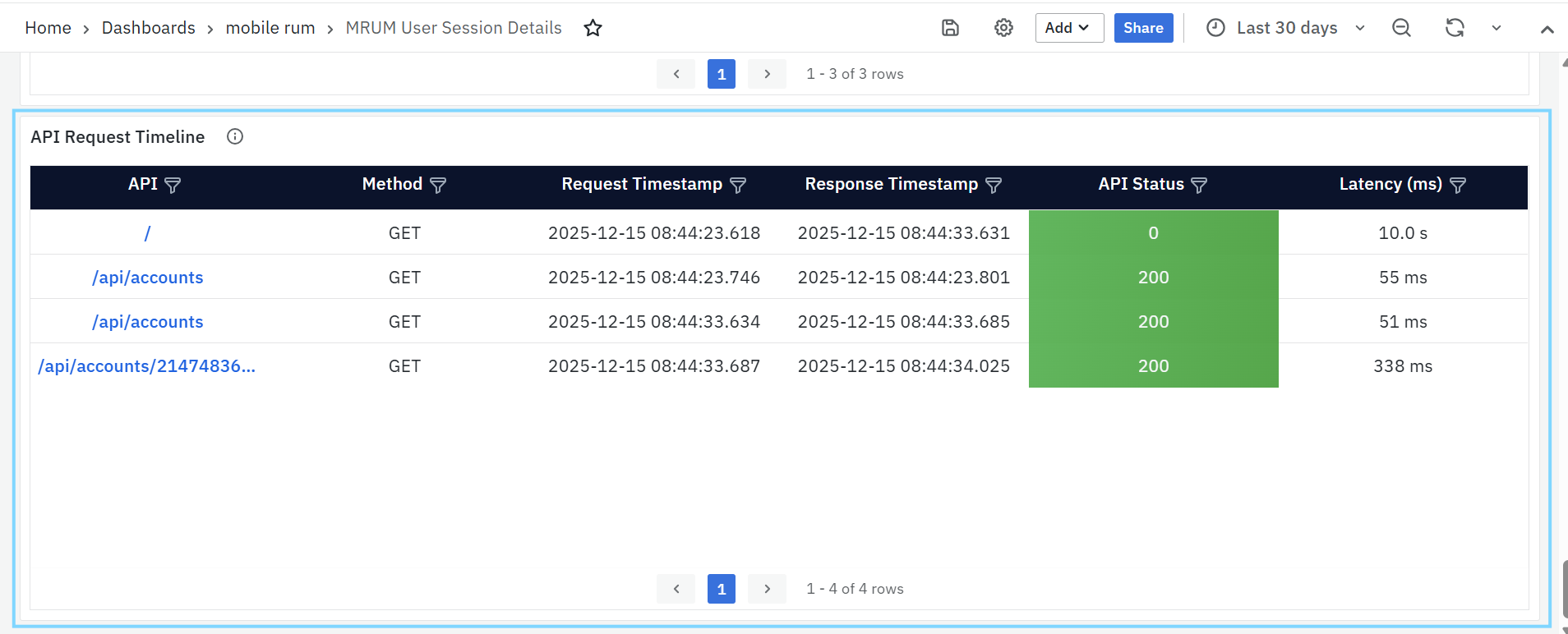
Task: Click the save dashboard icon
Action: click(950, 28)
